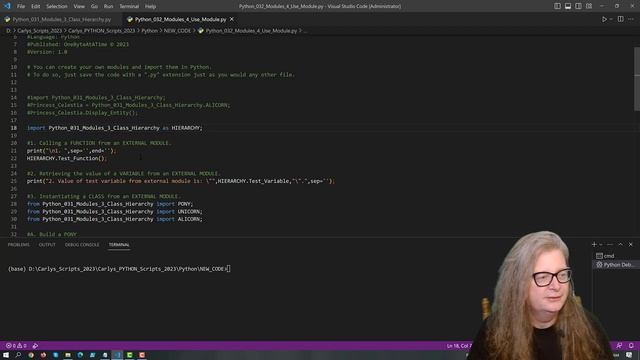This screenshot has width=640, height=360.
Task: Open the new terminal launch profile dropdown
Action: (600, 244)
